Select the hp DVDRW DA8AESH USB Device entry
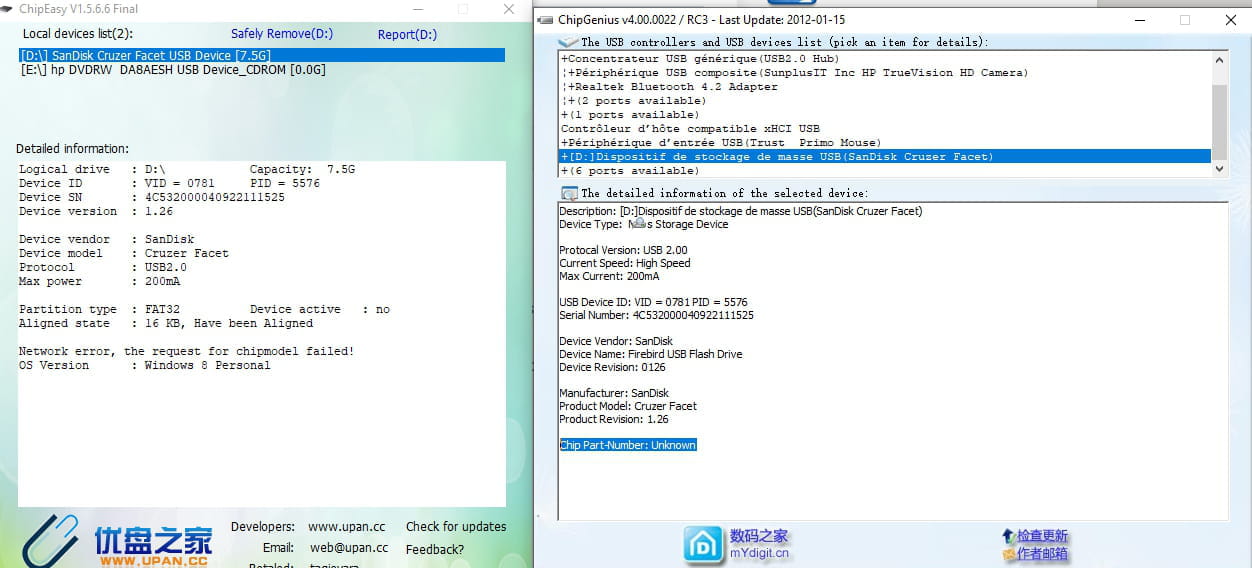Viewport: 1252px width, 568px height. click(x=173, y=70)
